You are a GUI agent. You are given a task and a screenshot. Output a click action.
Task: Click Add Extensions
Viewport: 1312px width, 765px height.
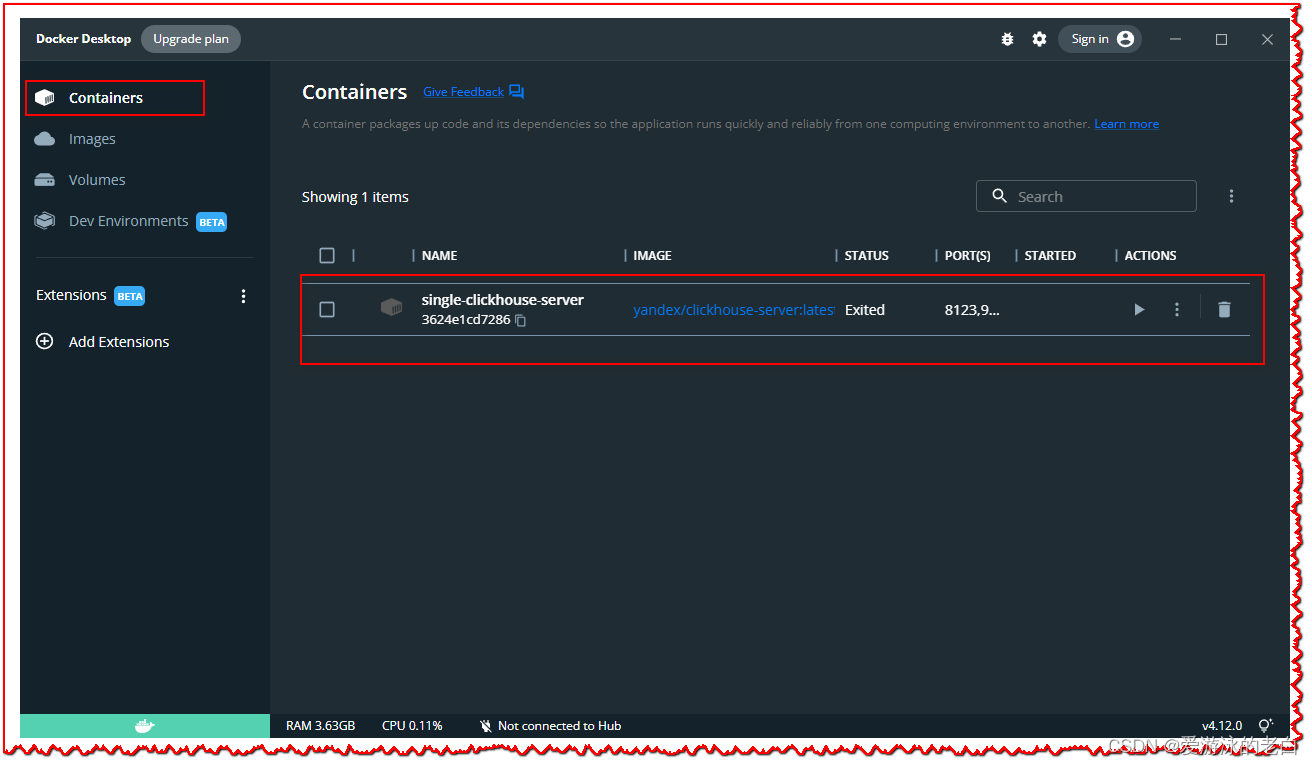pos(119,342)
